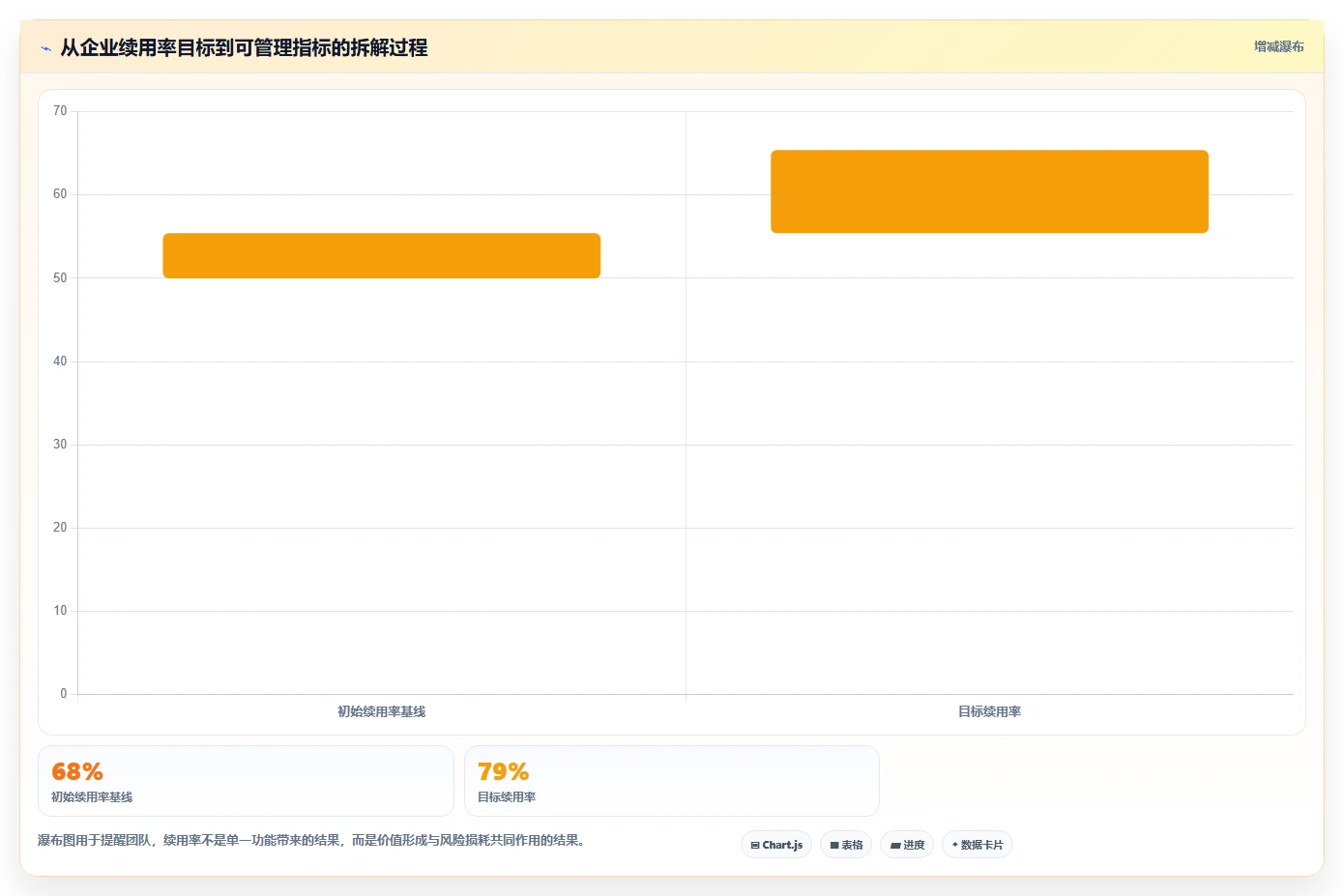Click the y-axis value 30

(x=60, y=445)
